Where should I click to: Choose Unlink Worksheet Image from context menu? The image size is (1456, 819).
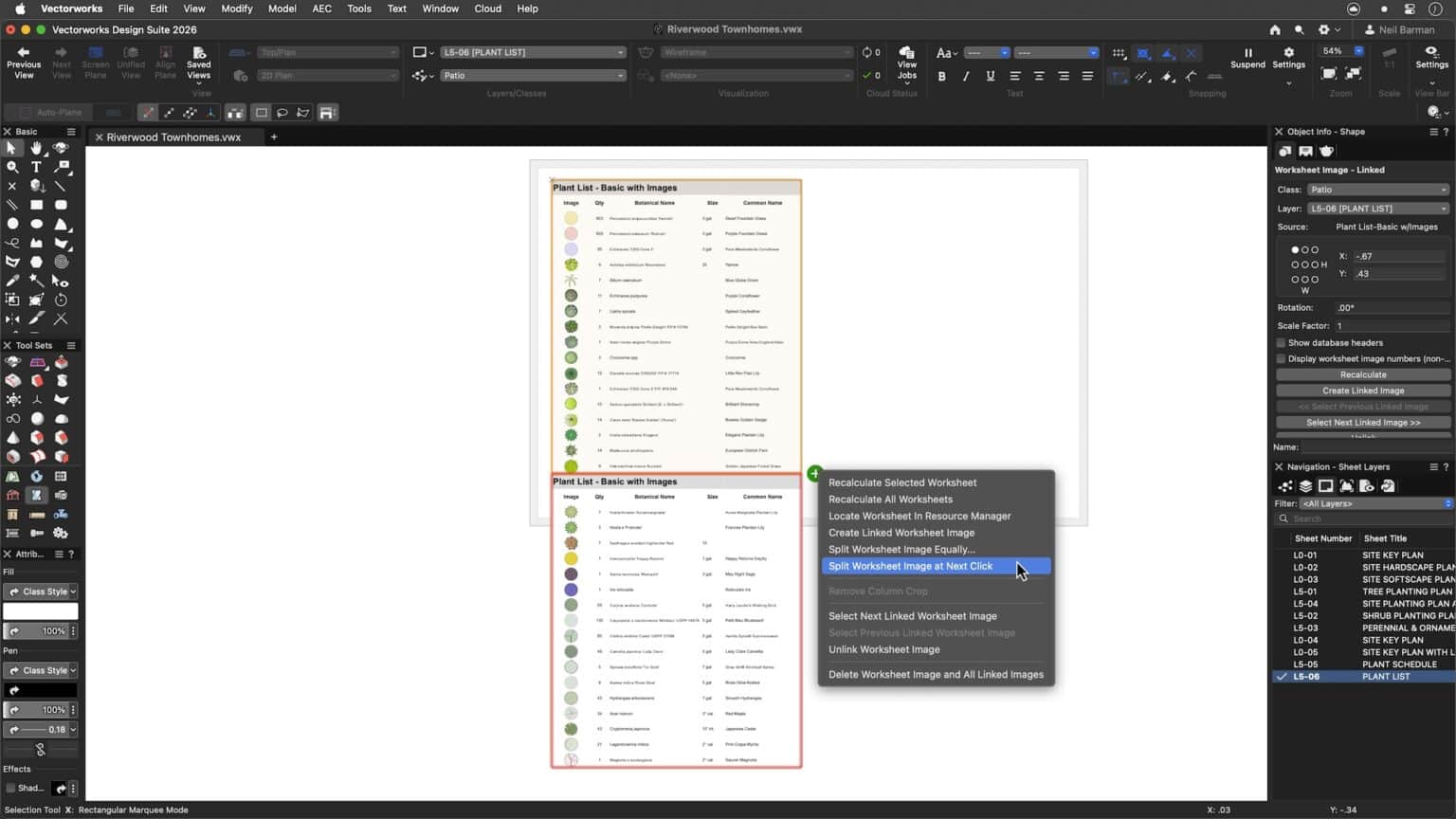[883, 649]
